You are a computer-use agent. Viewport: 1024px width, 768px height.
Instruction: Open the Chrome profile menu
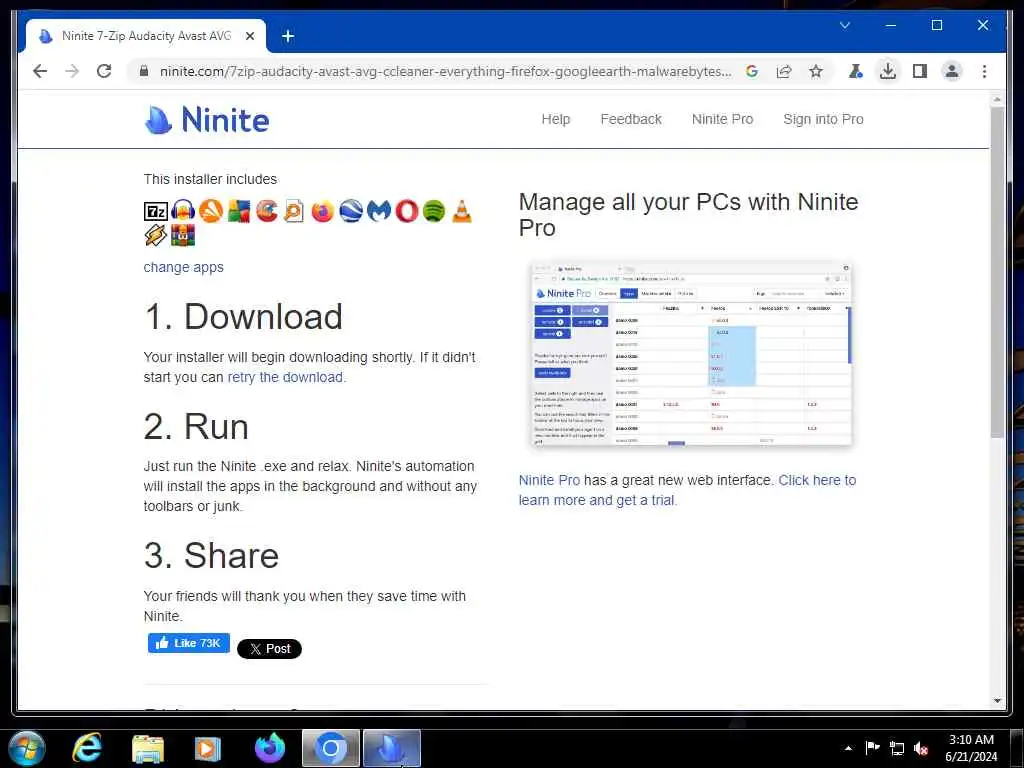[x=952, y=71]
